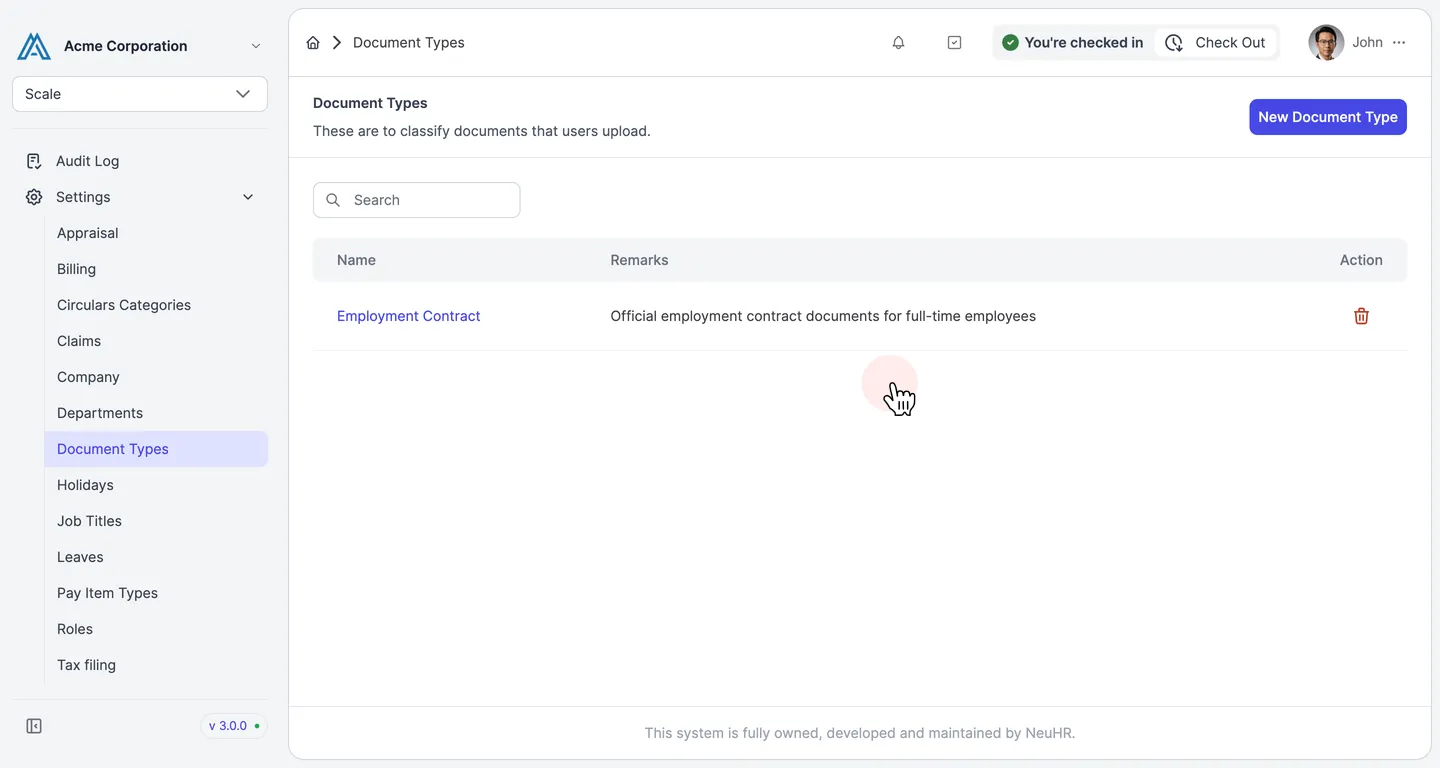Collapse the Settings menu chevron
Image resolution: width=1440 pixels, height=768 pixels.
[x=248, y=197]
